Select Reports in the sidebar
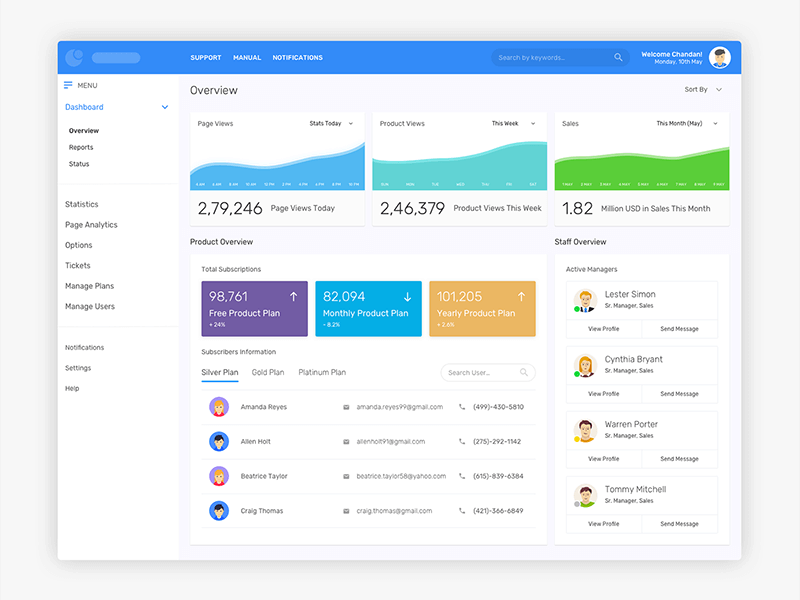 [81, 147]
